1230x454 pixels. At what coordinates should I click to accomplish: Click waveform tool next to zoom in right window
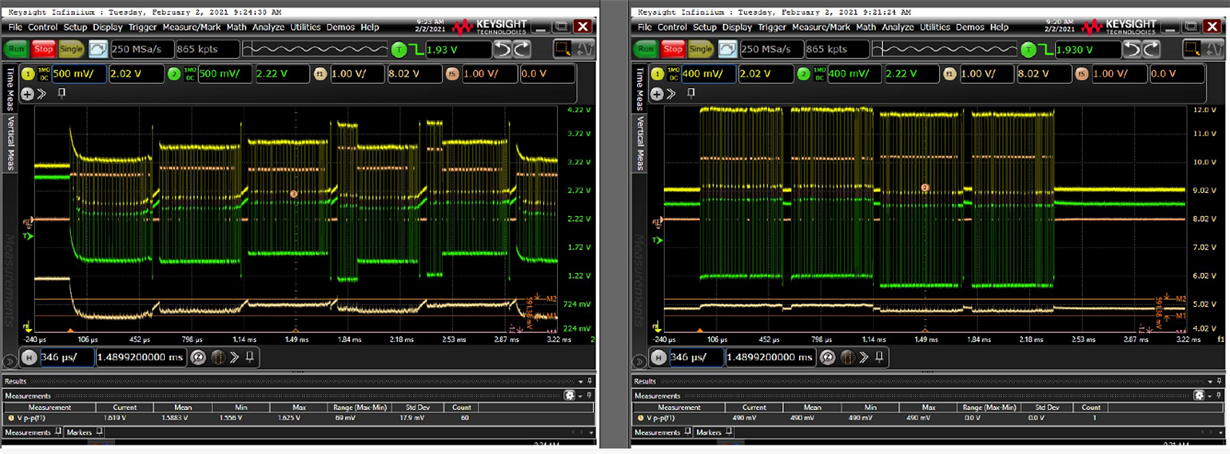1214,49
